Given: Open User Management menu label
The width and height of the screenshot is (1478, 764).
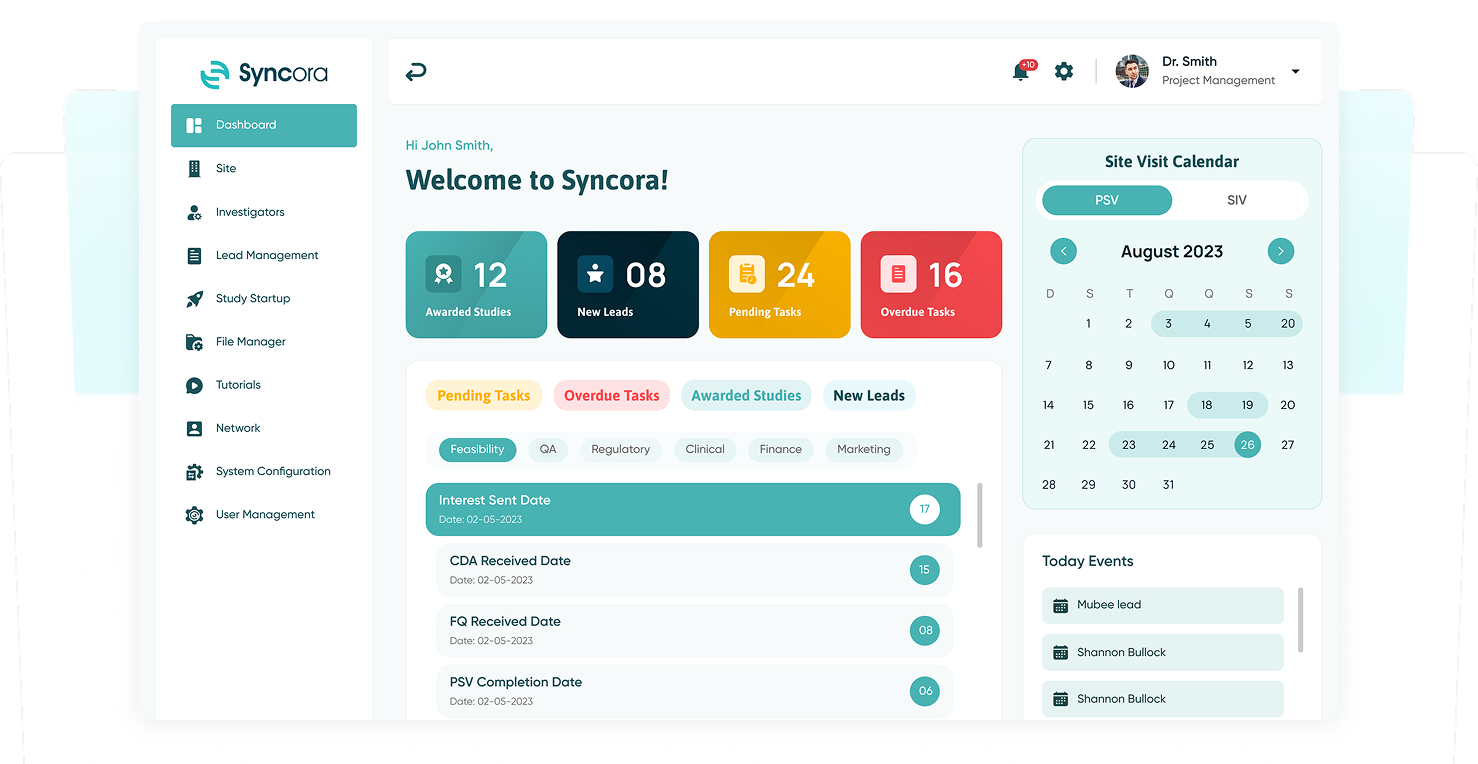Looking at the screenshot, I should pyautogui.click(x=265, y=515).
